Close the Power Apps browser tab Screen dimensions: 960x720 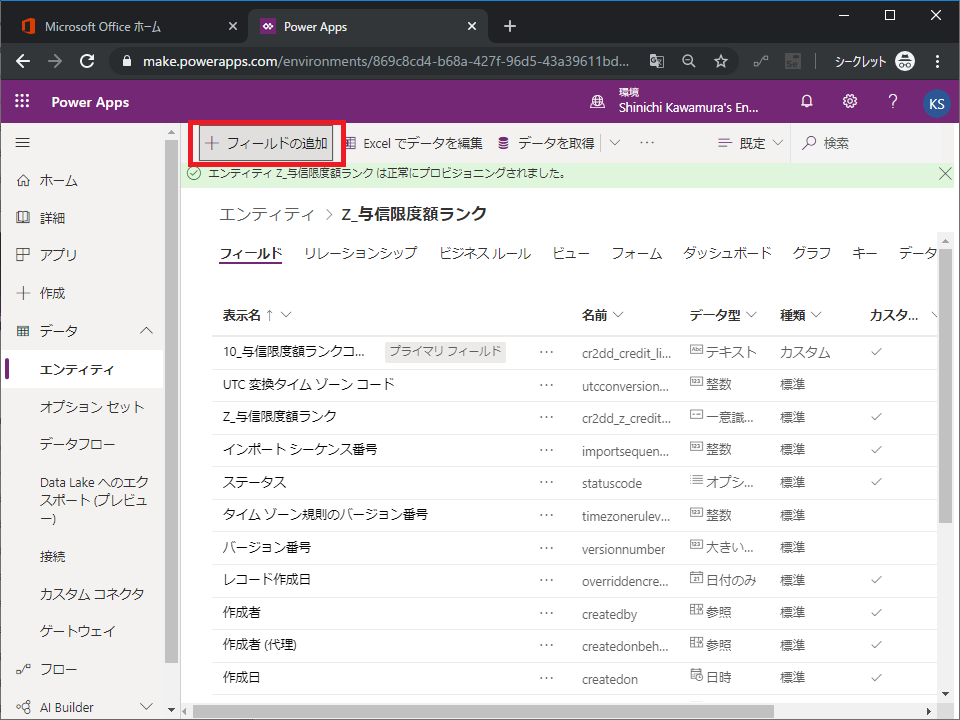pos(471,26)
